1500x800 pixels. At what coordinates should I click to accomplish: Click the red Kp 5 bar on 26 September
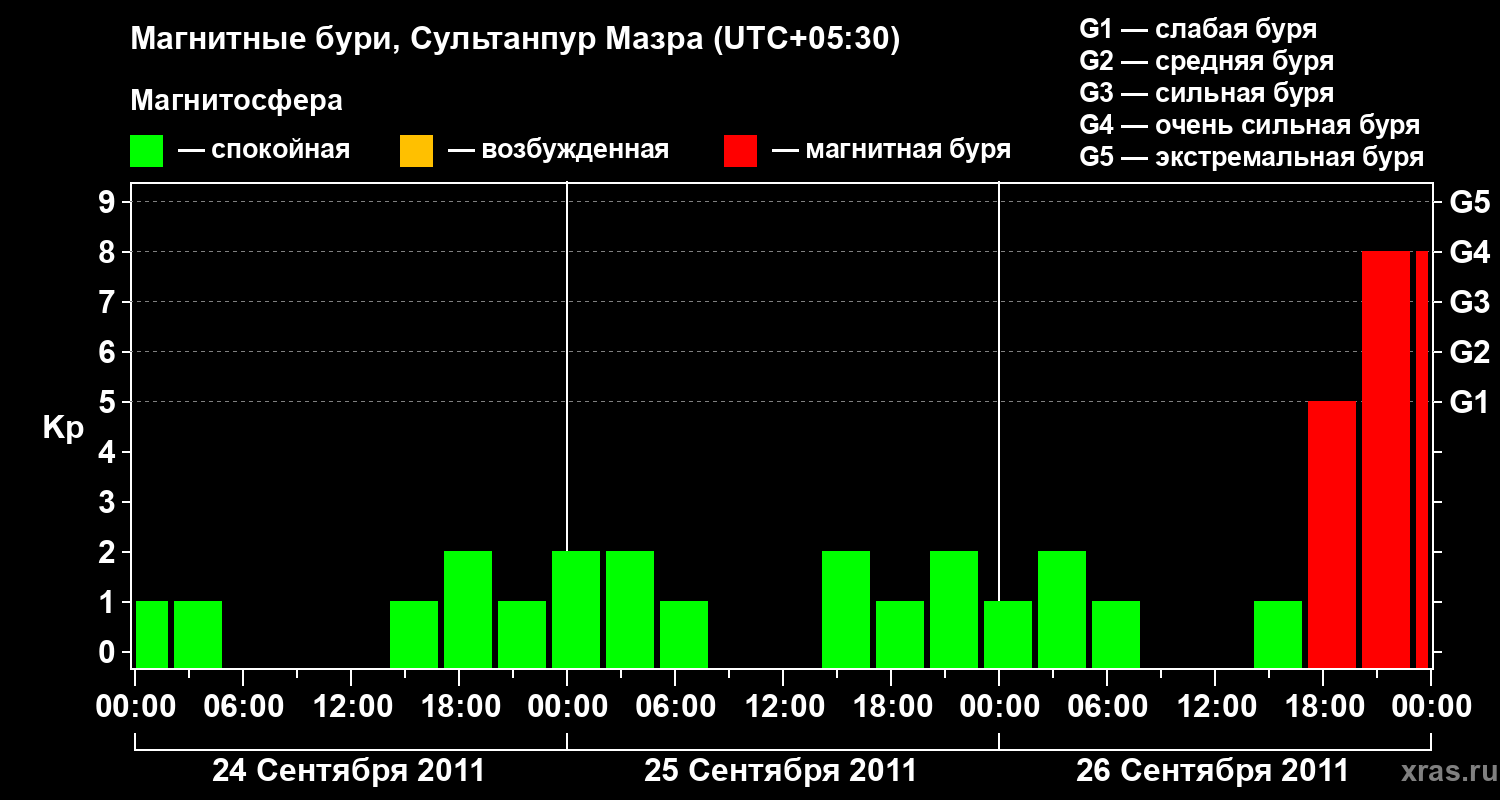(1332, 535)
